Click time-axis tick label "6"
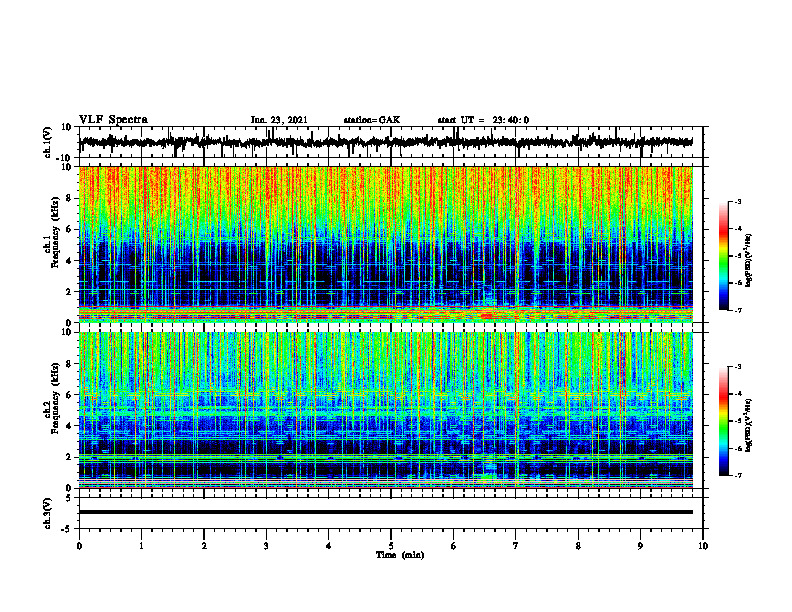This screenshot has width=792, height=612. [x=454, y=546]
